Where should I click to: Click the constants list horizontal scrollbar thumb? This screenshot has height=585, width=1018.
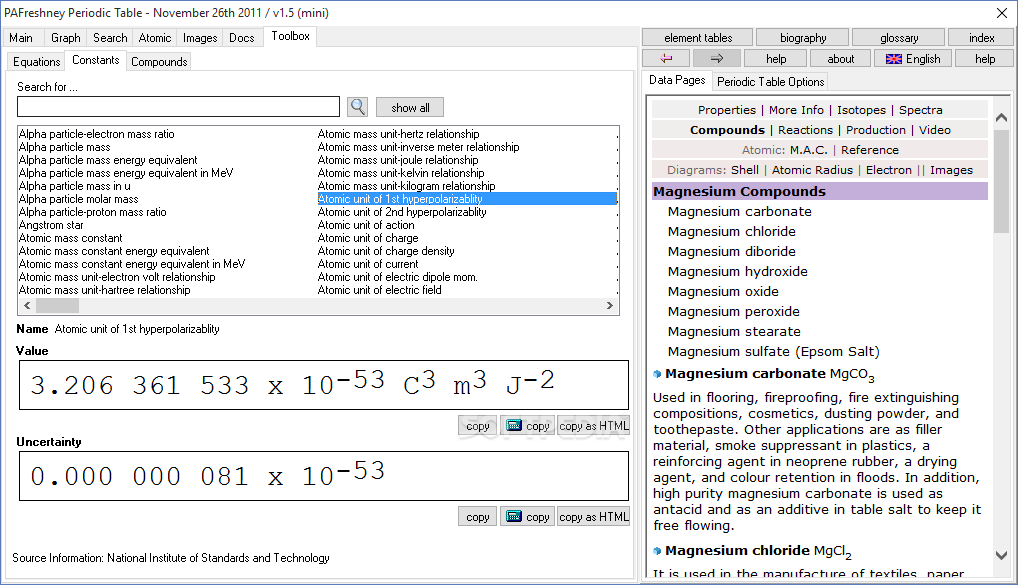click(x=57, y=305)
